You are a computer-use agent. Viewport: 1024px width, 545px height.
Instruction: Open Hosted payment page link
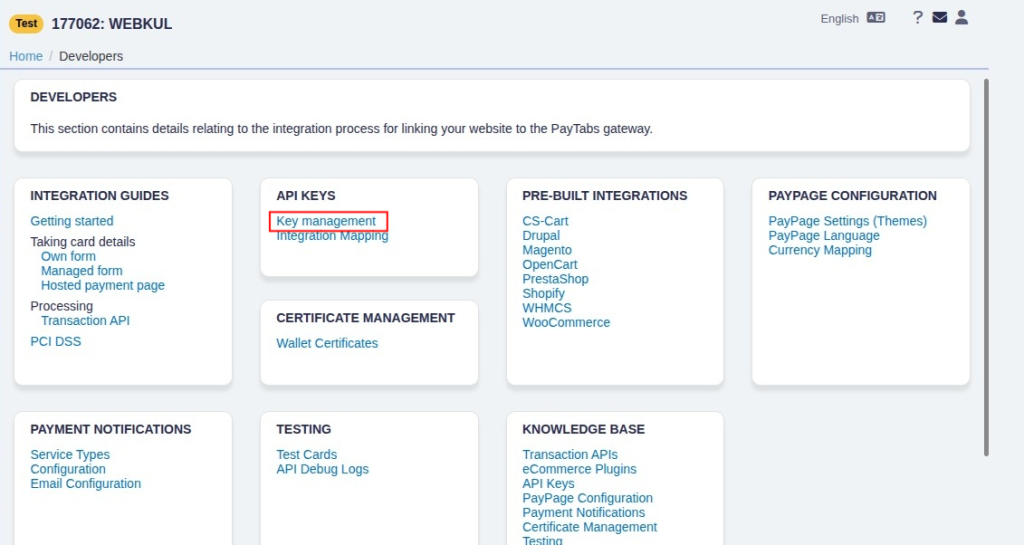click(103, 285)
